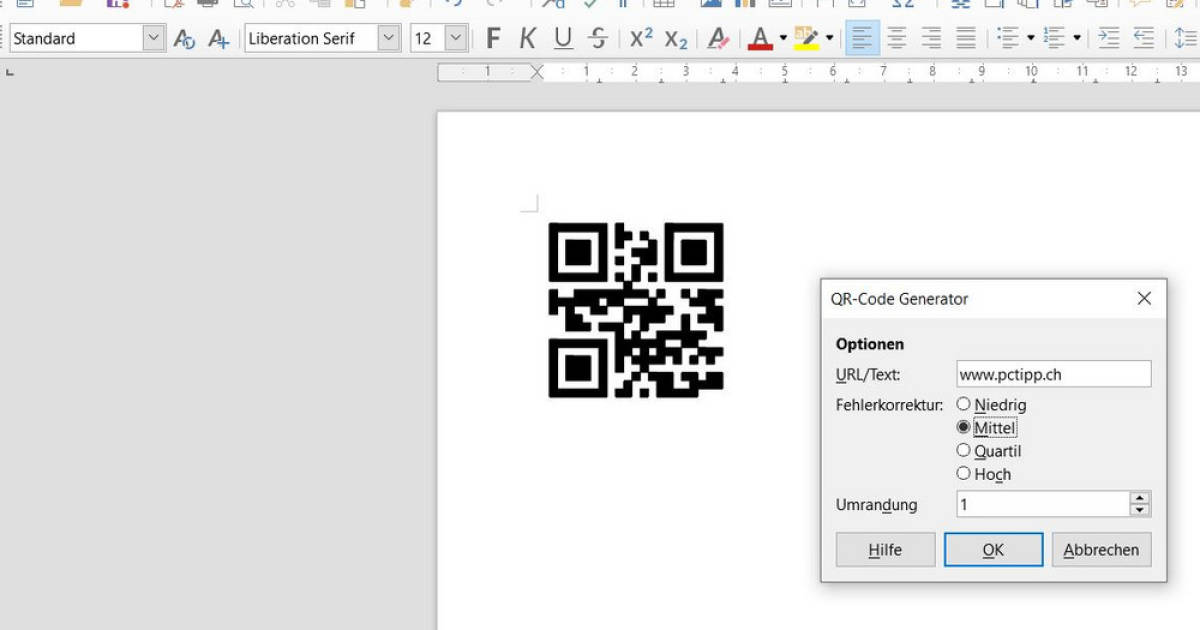
Task: Confirm QR code settings with OK
Action: pyautogui.click(x=993, y=549)
